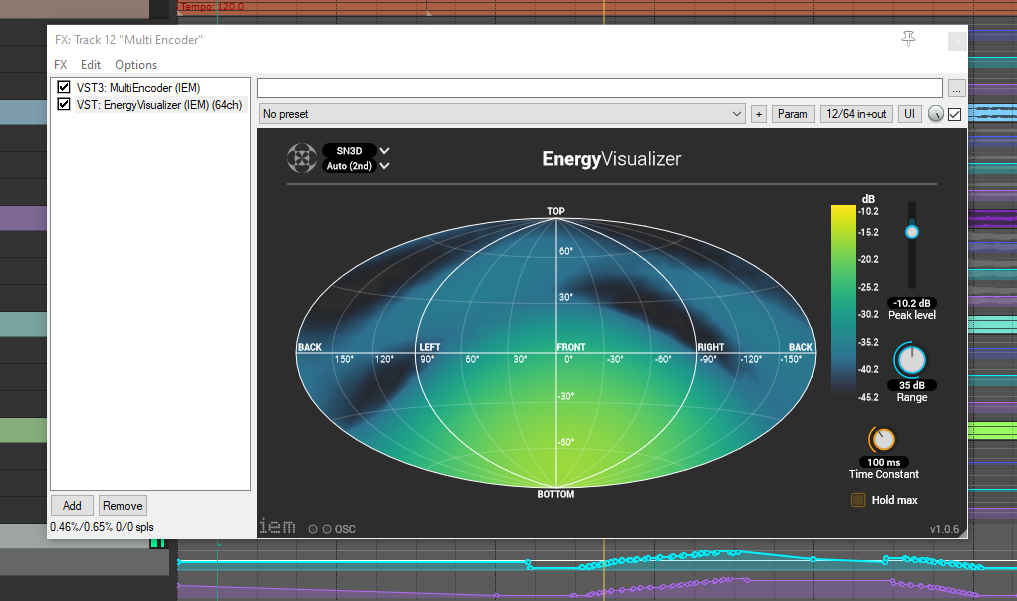Click the preset comment input field
This screenshot has width=1017, height=601.
pyautogui.click(x=600, y=88)
